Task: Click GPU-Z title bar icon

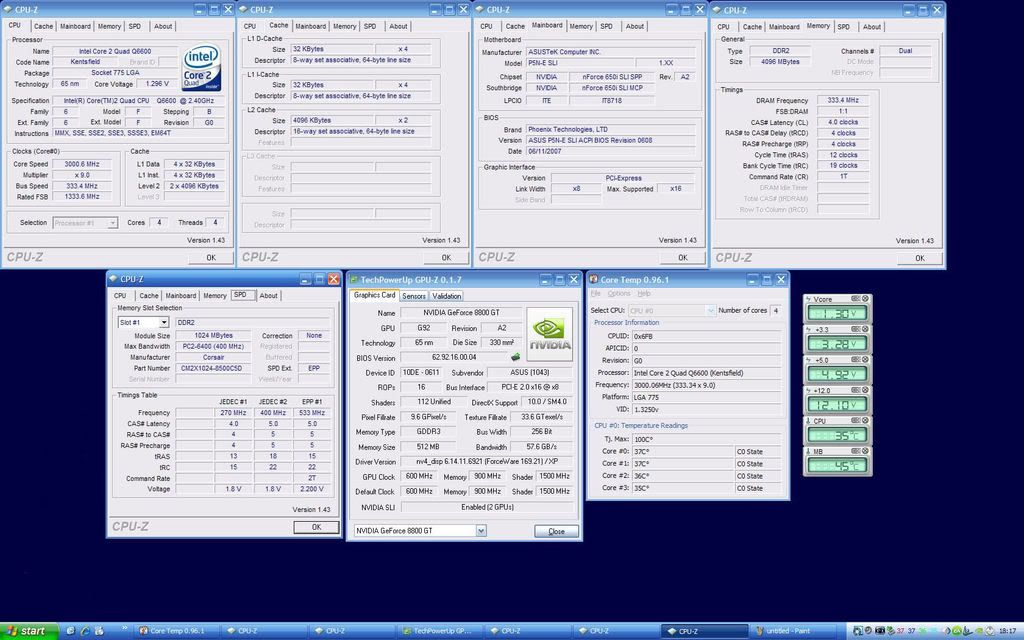Action: click(353, 280)
